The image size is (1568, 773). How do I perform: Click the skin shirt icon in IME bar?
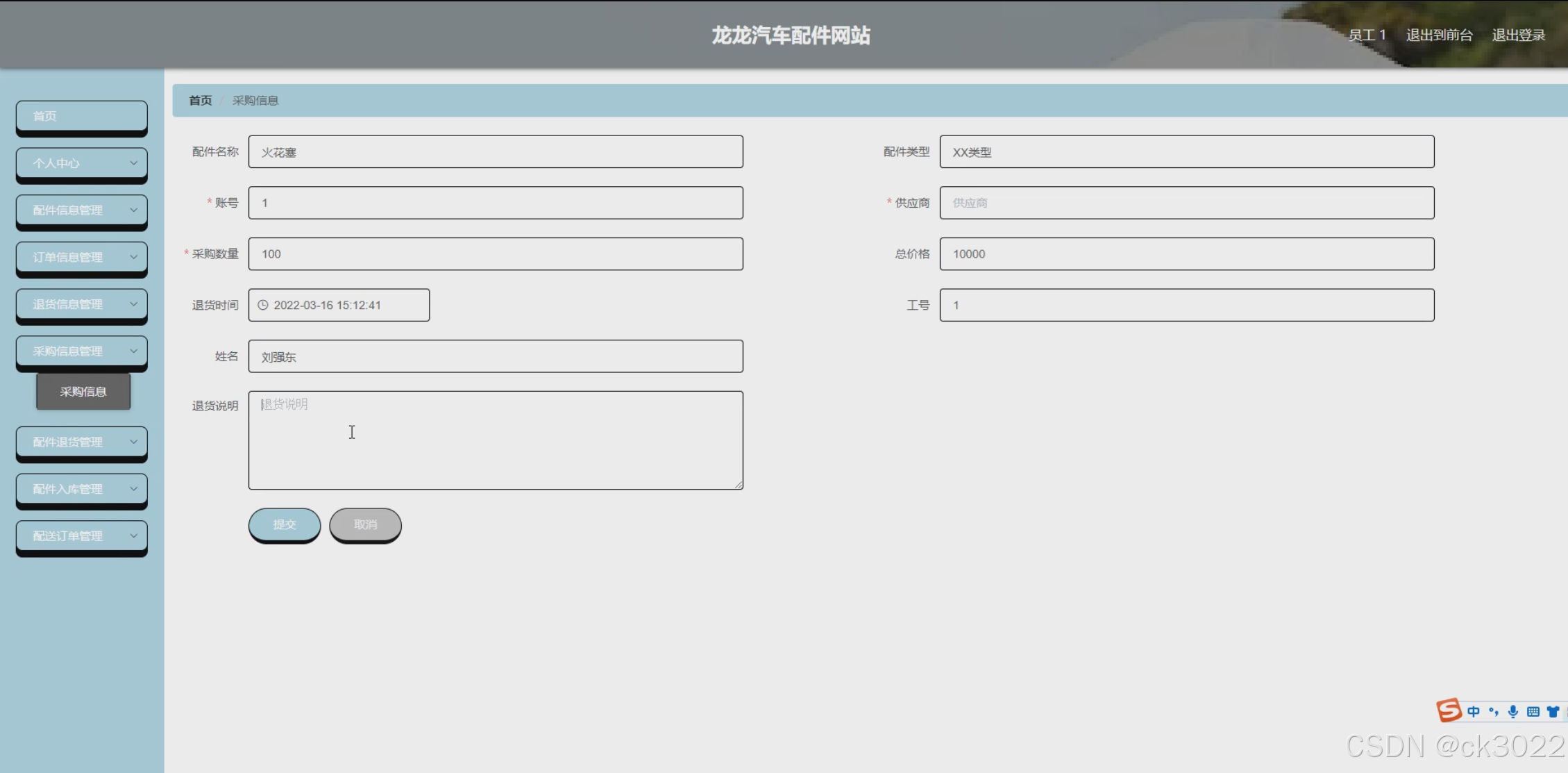coord(1553,711)
